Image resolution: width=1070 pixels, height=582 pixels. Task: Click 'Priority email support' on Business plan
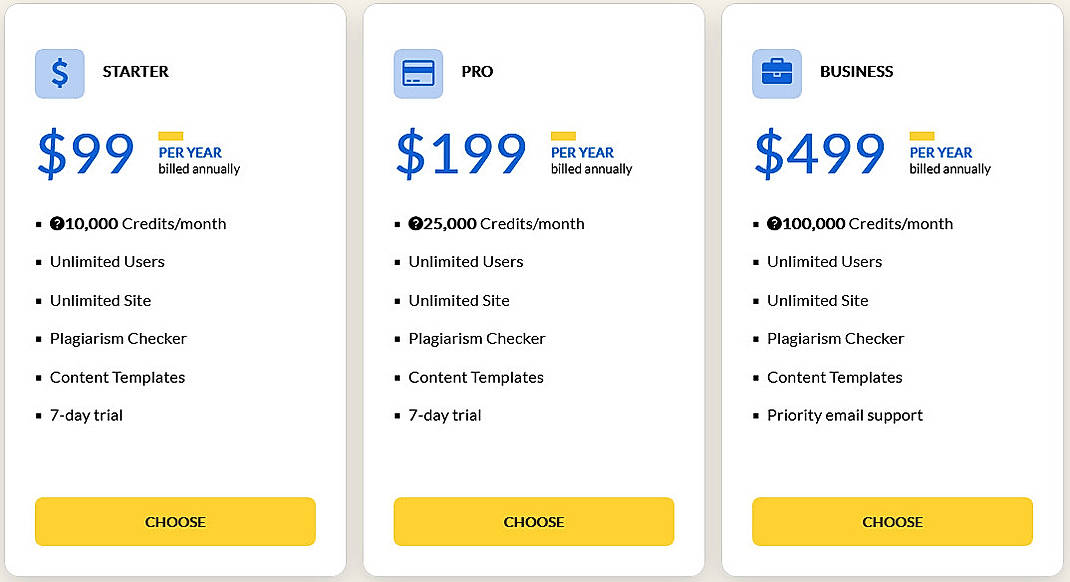[845, 415]
